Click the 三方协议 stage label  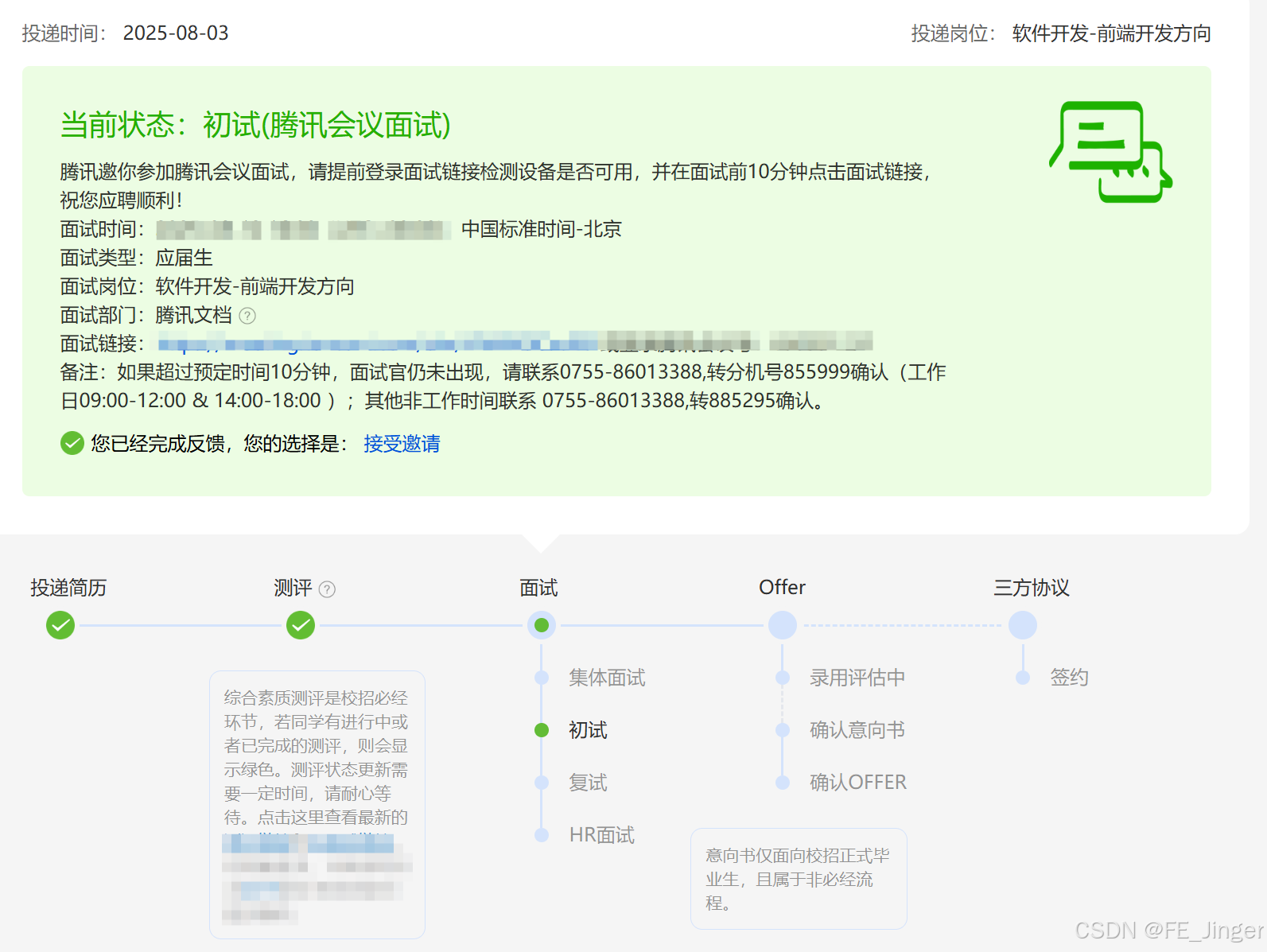point(1032,588)
